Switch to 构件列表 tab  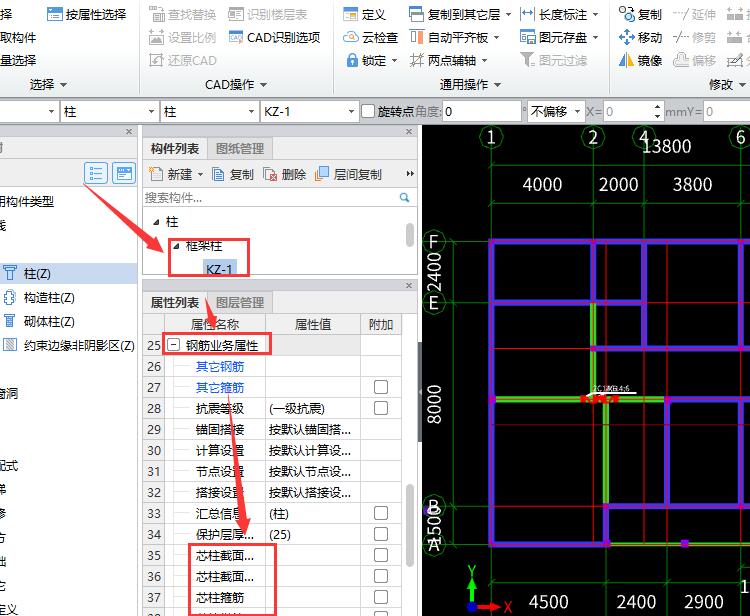(x=175, y=149)
